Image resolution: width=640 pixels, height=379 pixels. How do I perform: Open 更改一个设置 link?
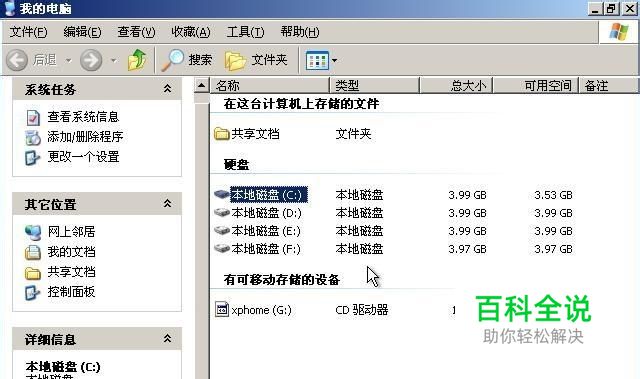coord(83,157)
